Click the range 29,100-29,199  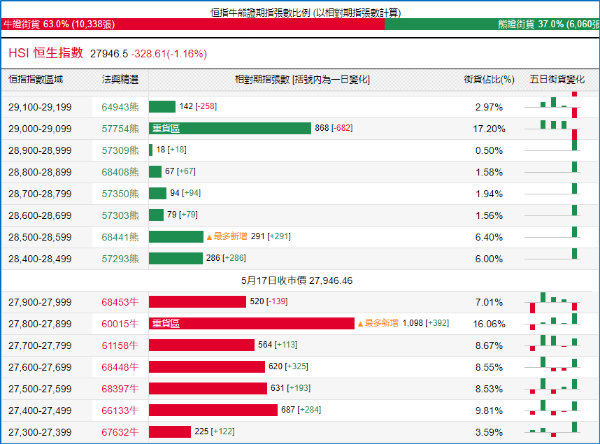pos(40,107)
